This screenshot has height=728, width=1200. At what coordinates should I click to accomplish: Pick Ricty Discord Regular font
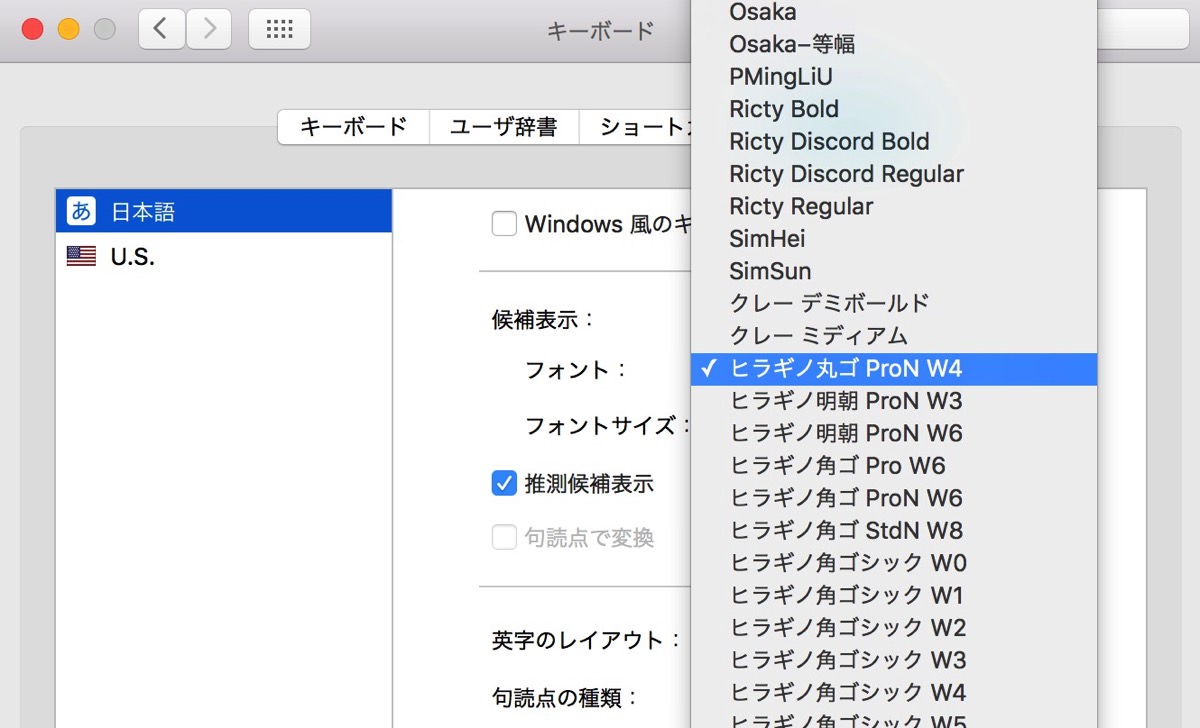[894, 174]
